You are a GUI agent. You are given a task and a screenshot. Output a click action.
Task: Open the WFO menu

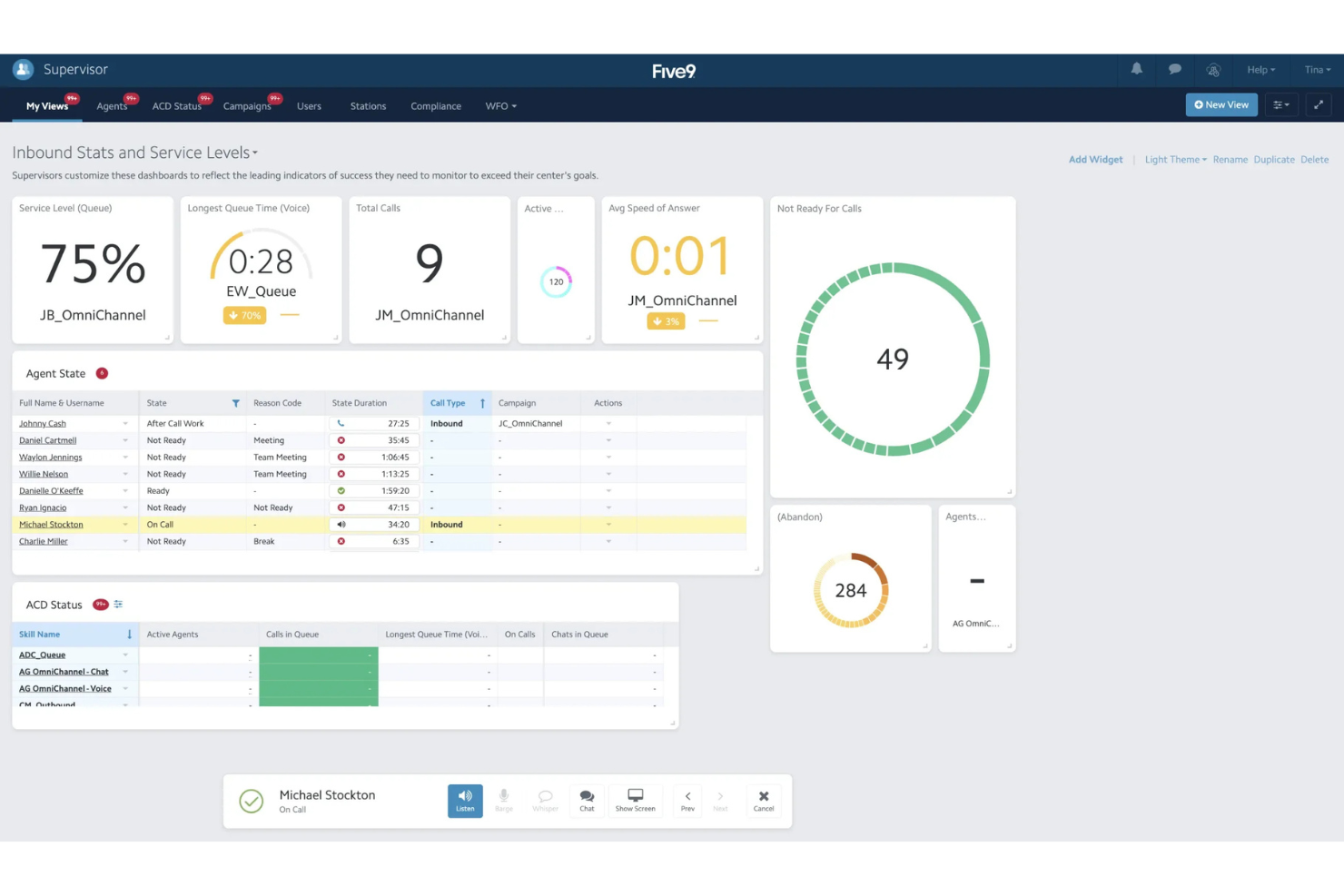coord(500,106)
